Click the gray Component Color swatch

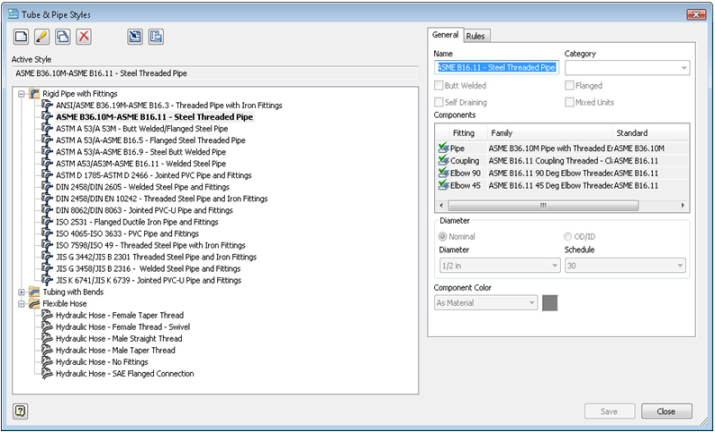(x=550, y=303)
